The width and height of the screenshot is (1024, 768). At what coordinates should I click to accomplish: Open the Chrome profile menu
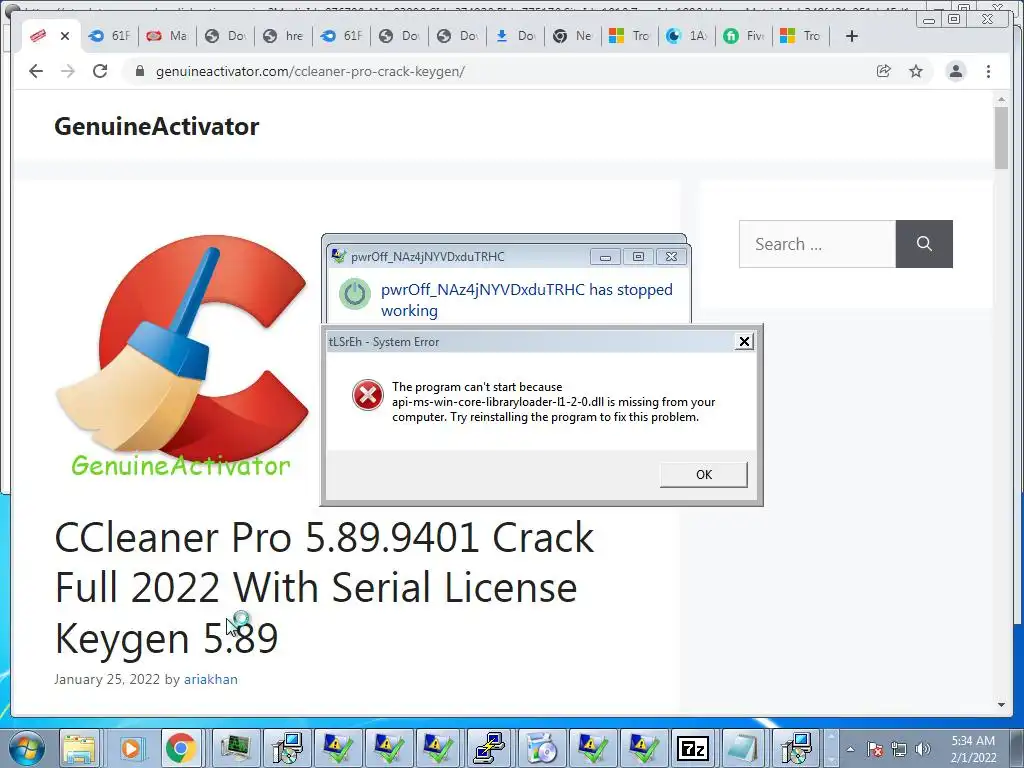[x=956, y=71]
